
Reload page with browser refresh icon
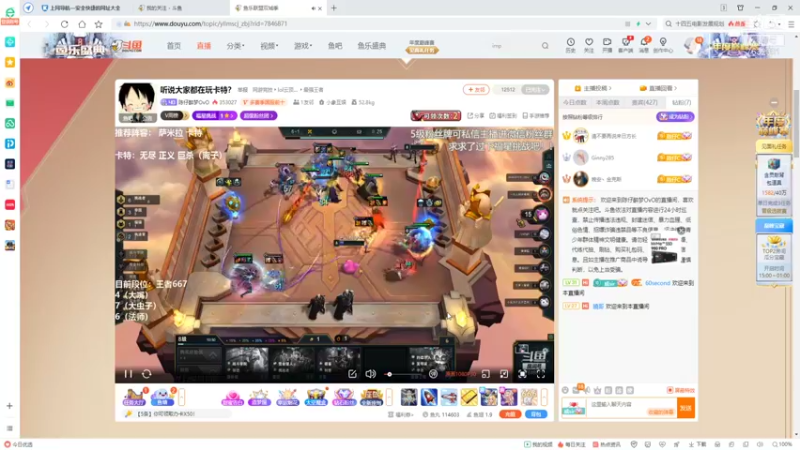point(64,24)
